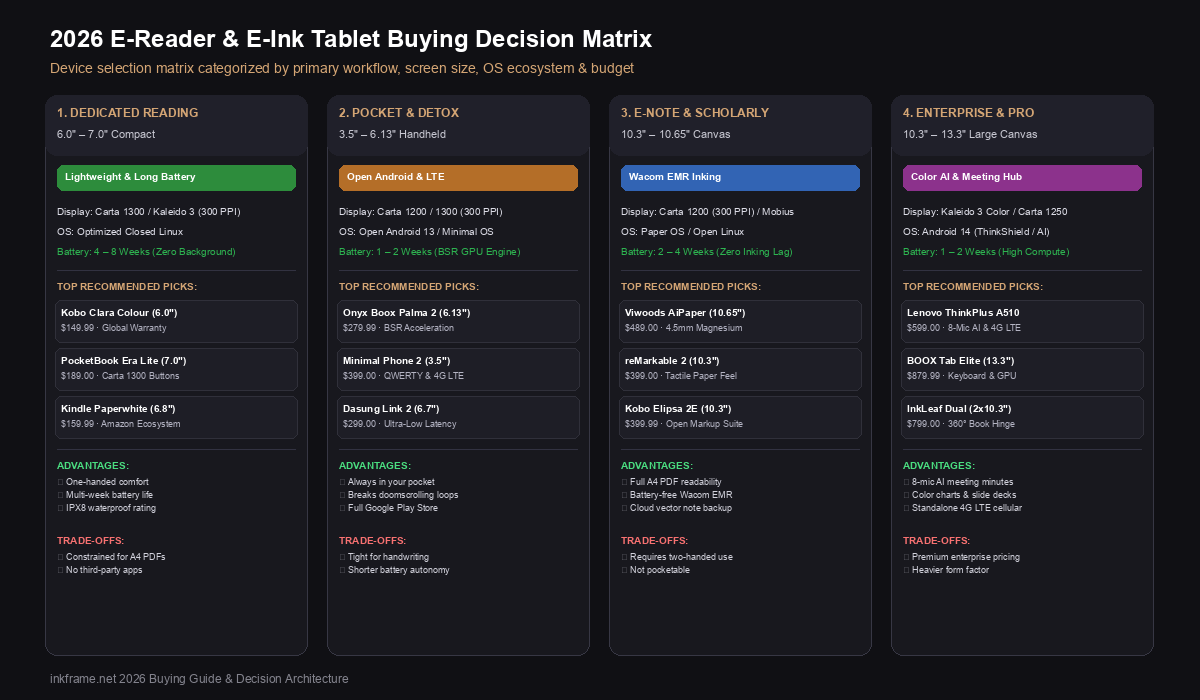Select the PocketBook Era Lite (7.0") card

click(x=176, y=369)
